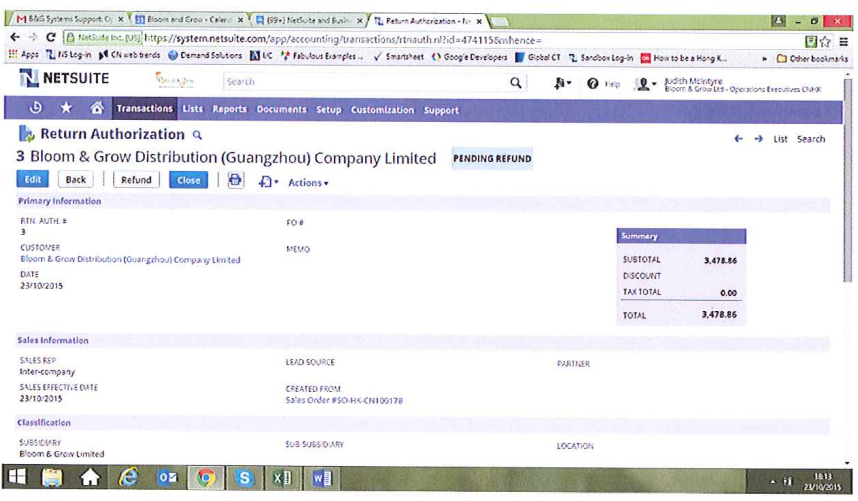Click the search magnifier in global search
The height and width of the screenshot is (501, 858).
pyautogui.click(x=515, y=83)
